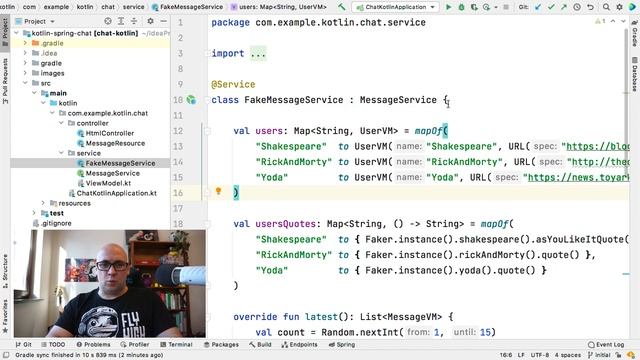Open the Event Log

tap(606, 344)
